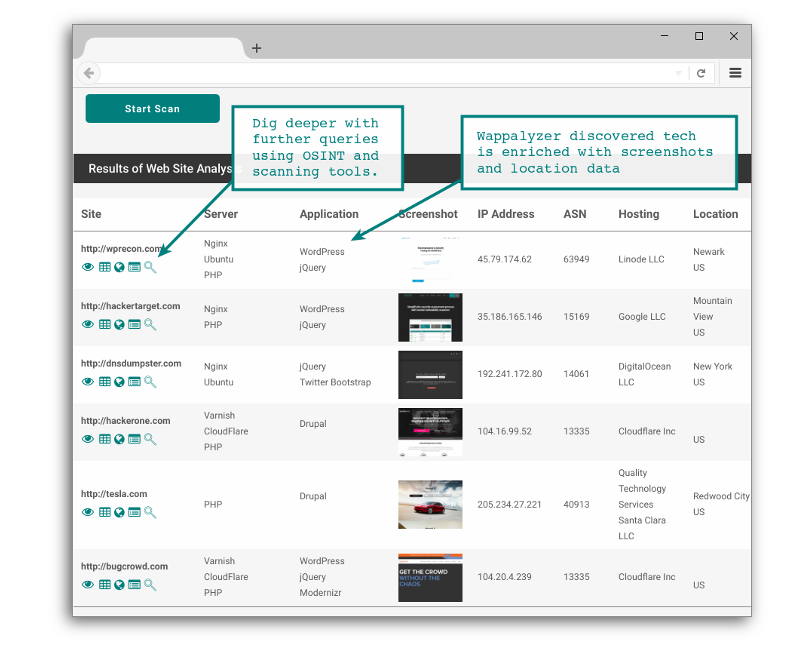
Task: View the hackerone.com screenshot thumbnail
Action: tap(430, 432)
